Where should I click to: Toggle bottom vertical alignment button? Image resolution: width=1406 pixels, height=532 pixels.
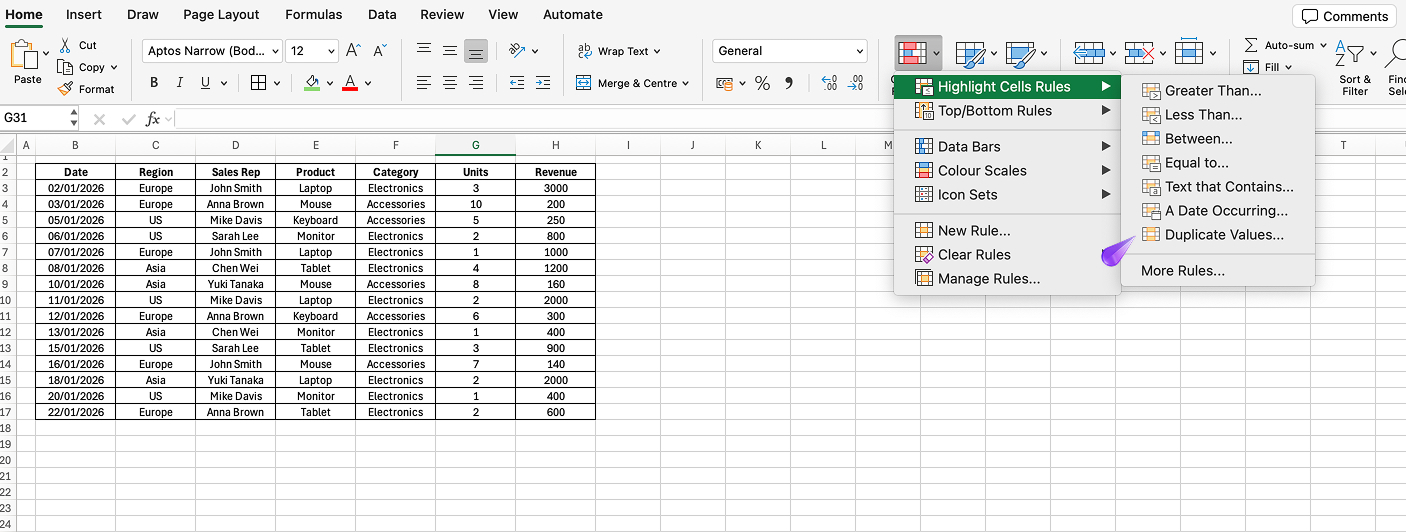pyautogui.click(x=476, y=51)
